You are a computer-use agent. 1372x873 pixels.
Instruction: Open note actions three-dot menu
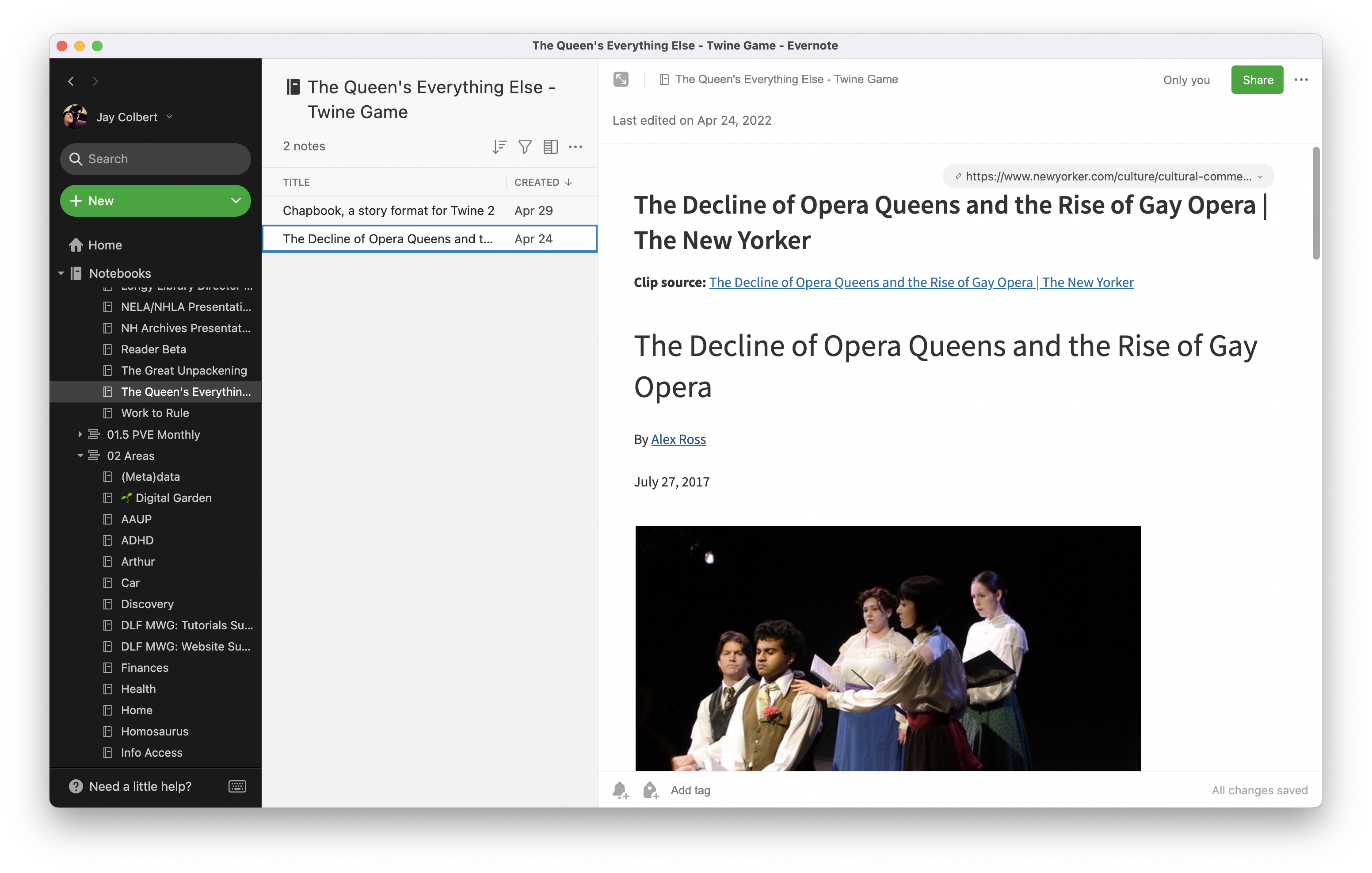[1301, 80]
